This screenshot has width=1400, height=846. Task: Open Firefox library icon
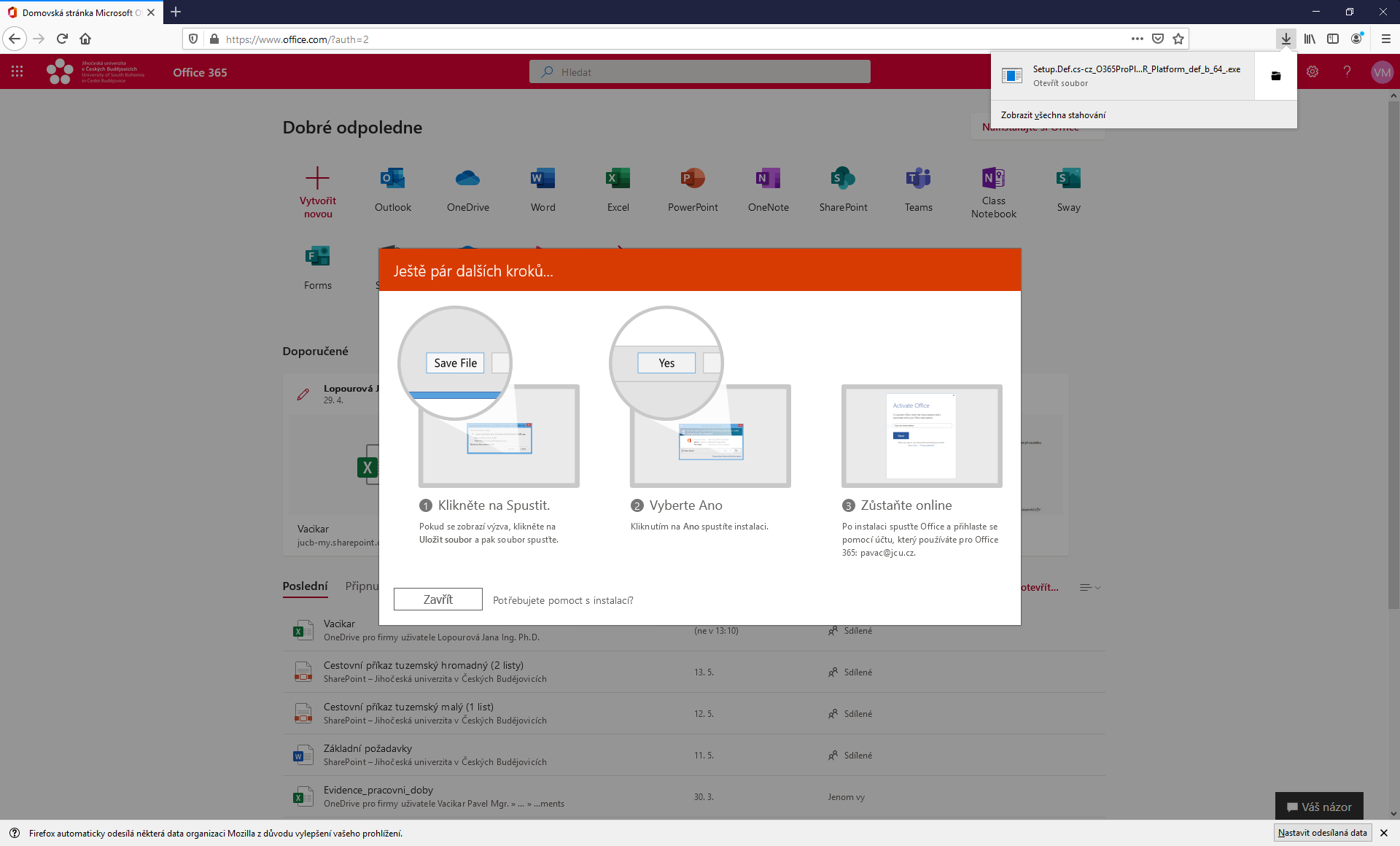1310,39
